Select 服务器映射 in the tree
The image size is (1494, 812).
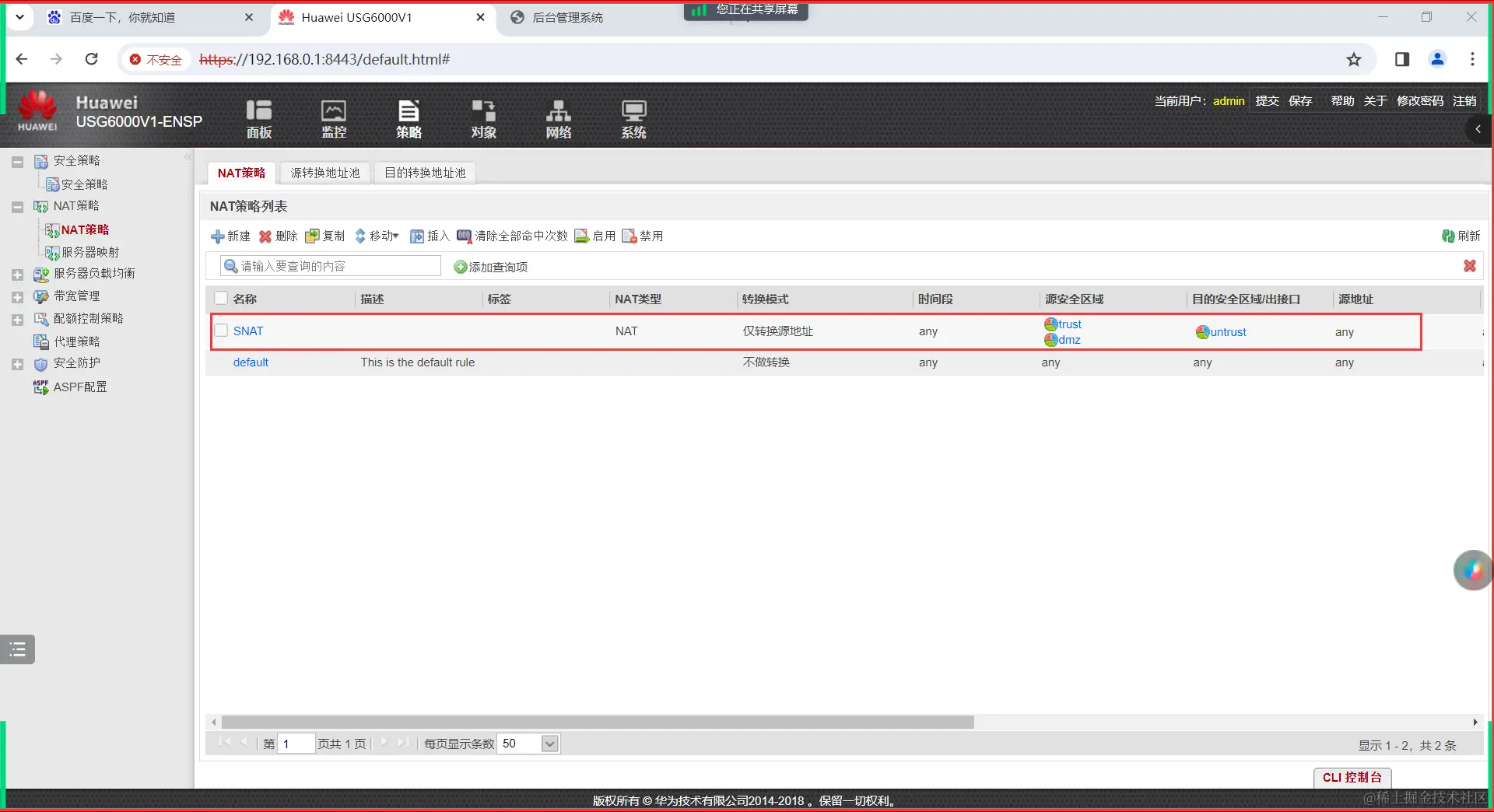pyautogui.click(x=90, y=252)
